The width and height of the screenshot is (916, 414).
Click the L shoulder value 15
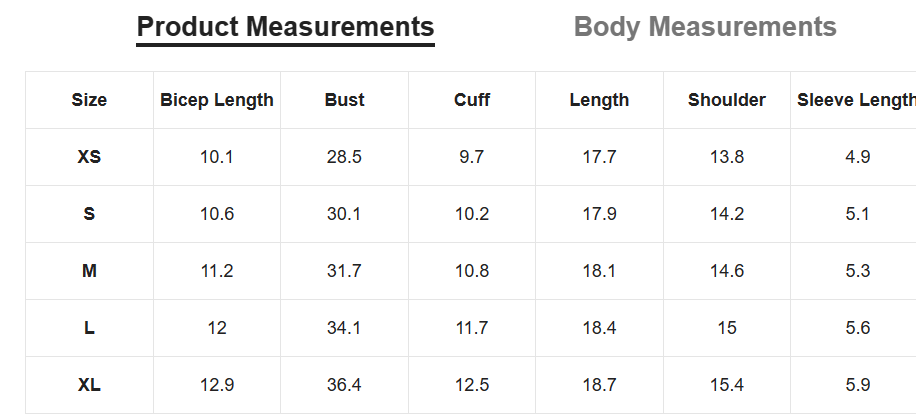click(727, 328)
